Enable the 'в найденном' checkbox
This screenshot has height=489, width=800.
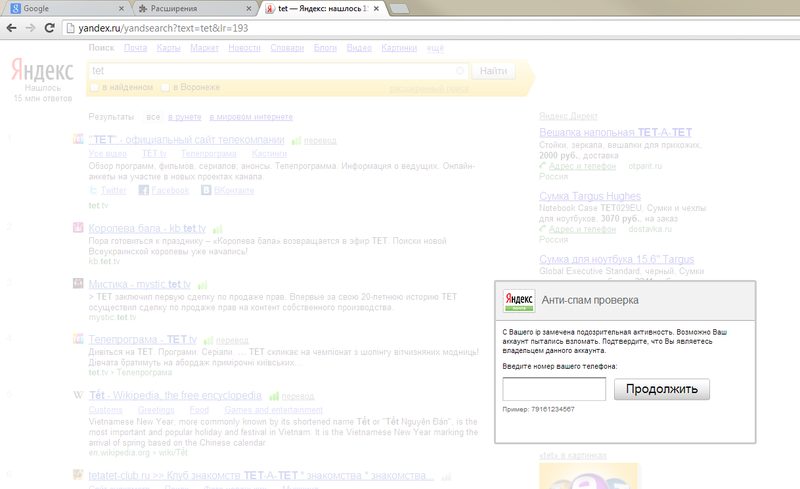[94, 88]
